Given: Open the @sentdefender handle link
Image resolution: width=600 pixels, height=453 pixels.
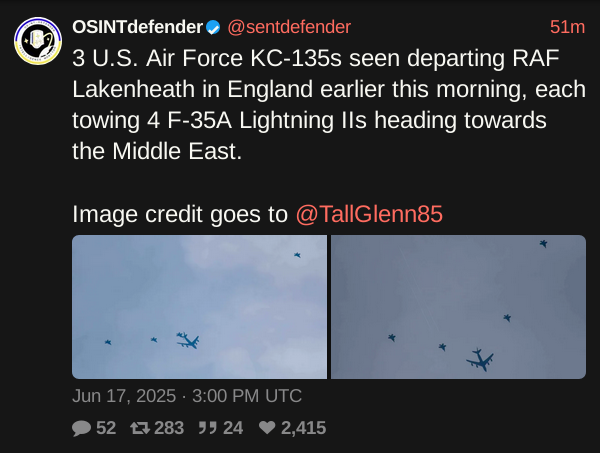Looking at the screenshot, I should pos(289,27).
